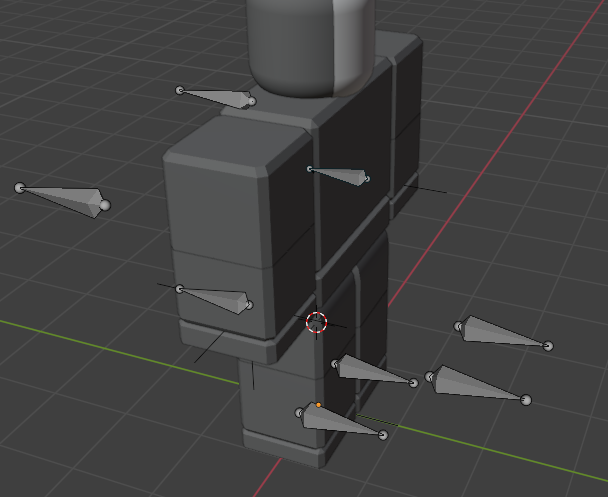Click the green Y axis line
The width and height of the screenshot is (608, 497).
(116, 351)
